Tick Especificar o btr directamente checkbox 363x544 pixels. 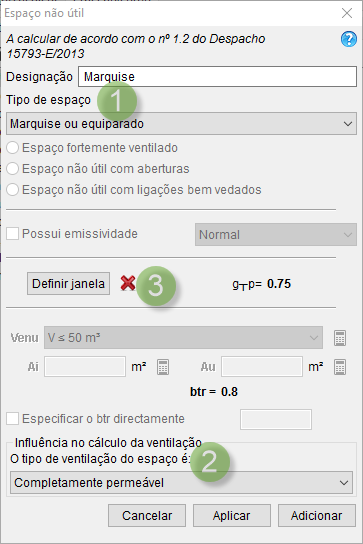tap(12, 419)
